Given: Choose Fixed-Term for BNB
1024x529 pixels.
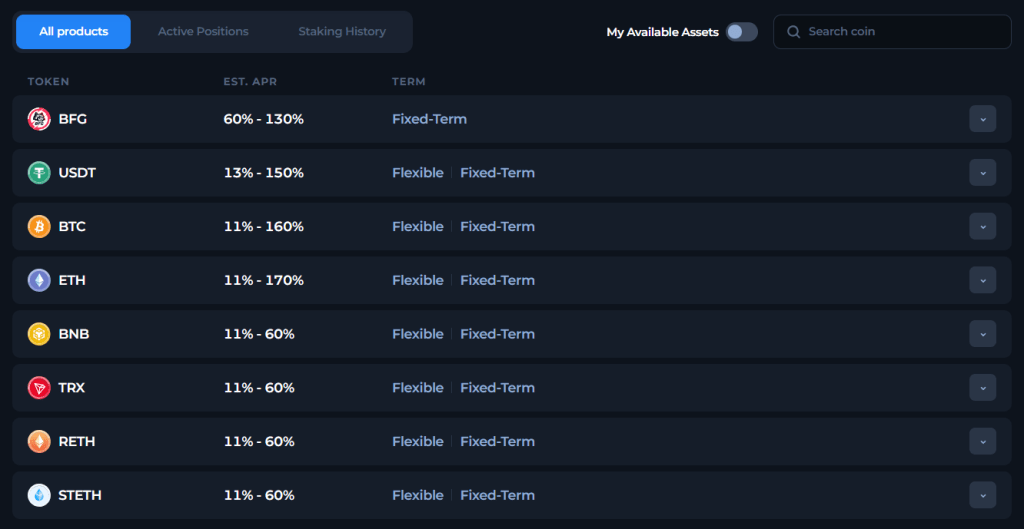Looking at the screenshot, I should 497,334.
